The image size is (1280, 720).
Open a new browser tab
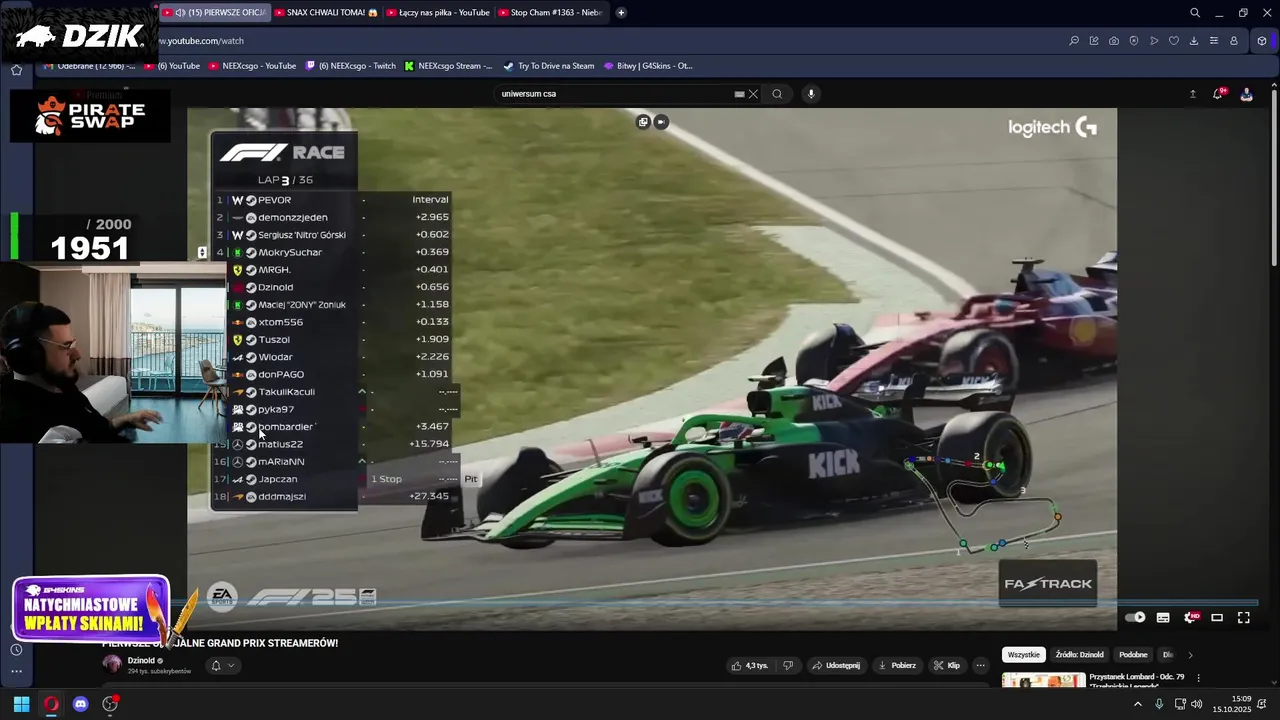(621, 12)
